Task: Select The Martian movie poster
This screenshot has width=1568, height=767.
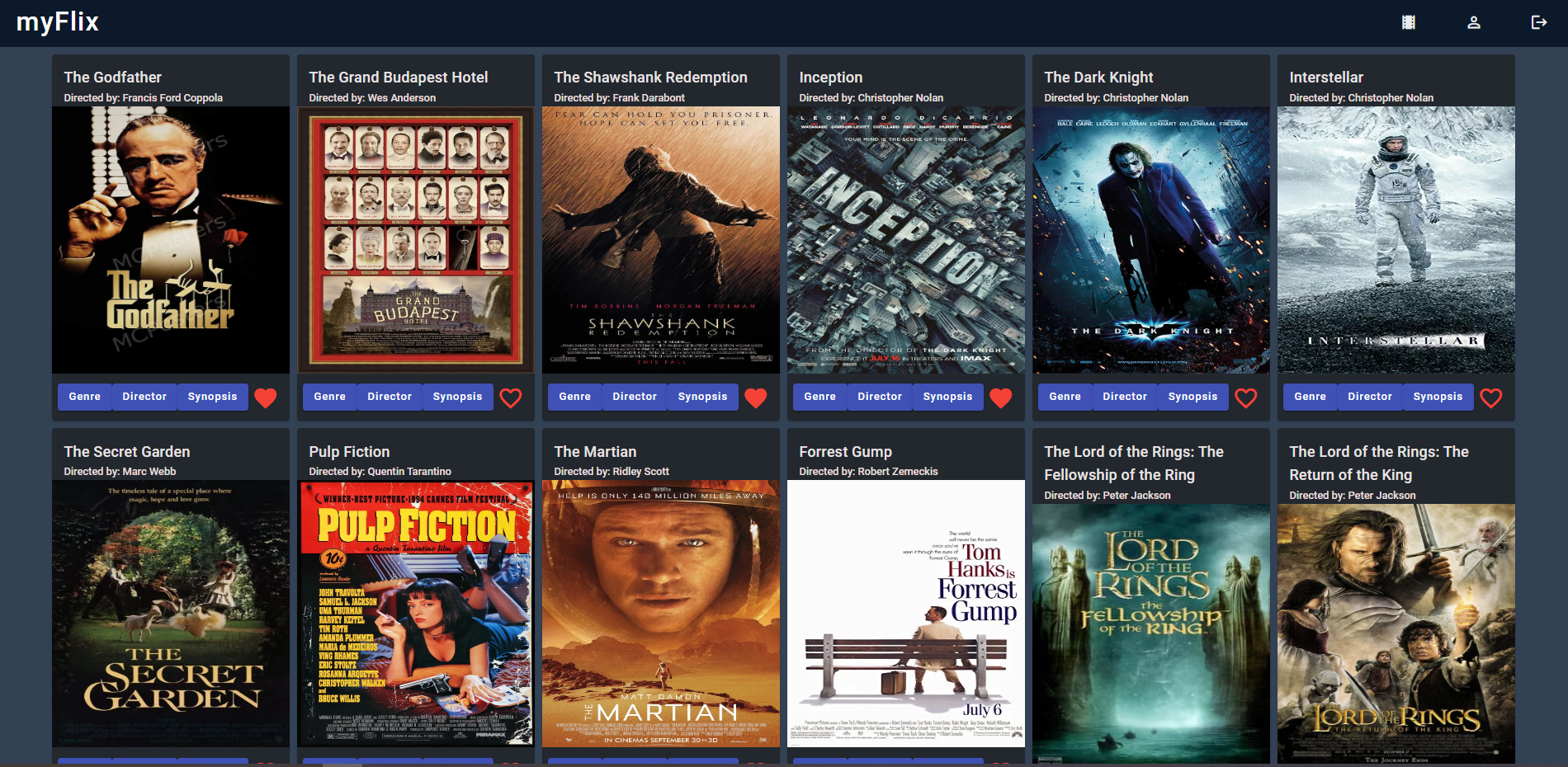Action: point(661,614)
